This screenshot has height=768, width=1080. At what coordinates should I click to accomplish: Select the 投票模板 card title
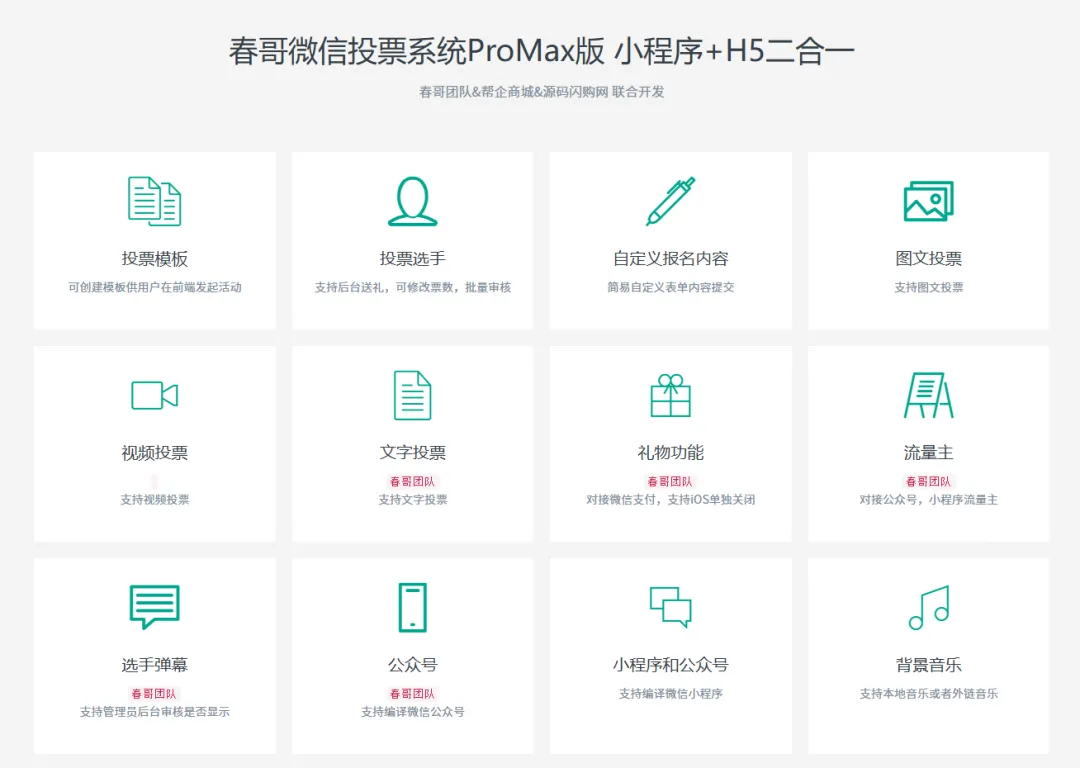tap(154, 259)
